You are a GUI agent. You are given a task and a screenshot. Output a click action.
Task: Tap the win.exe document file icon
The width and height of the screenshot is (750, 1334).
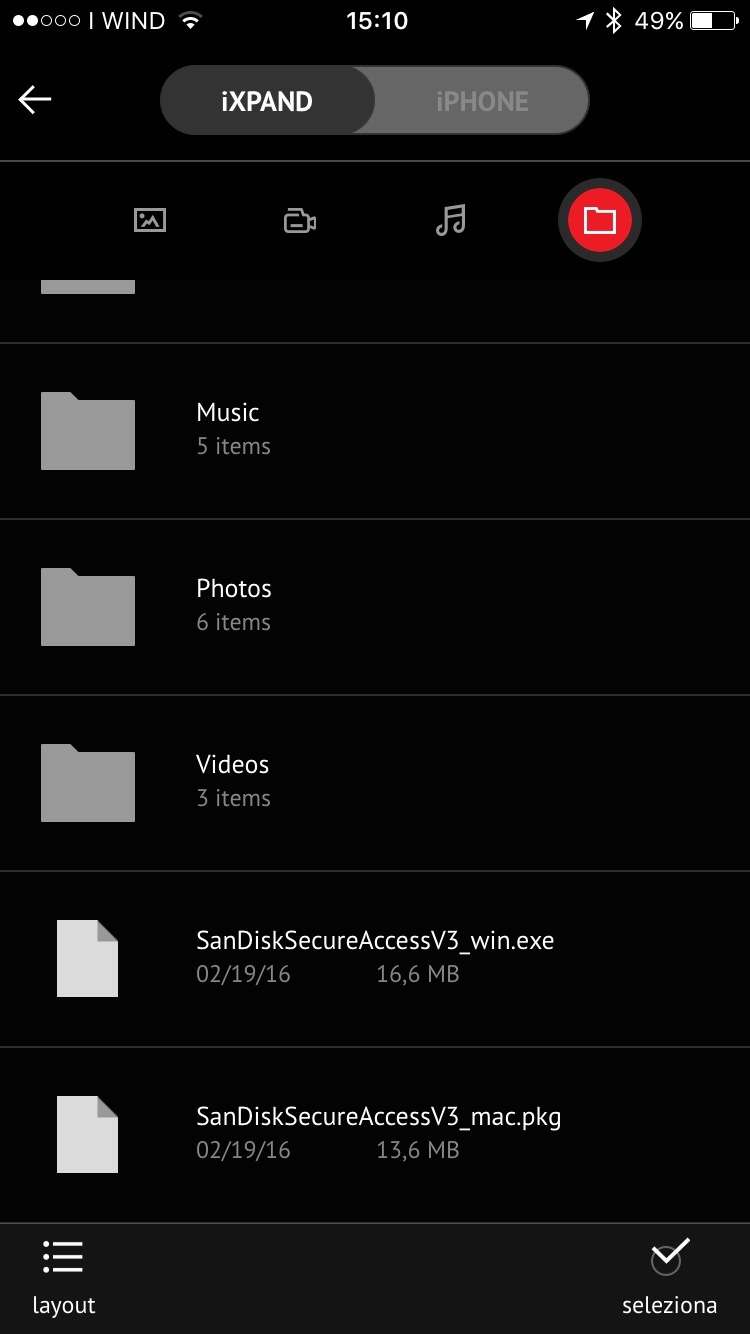point(88,958)
